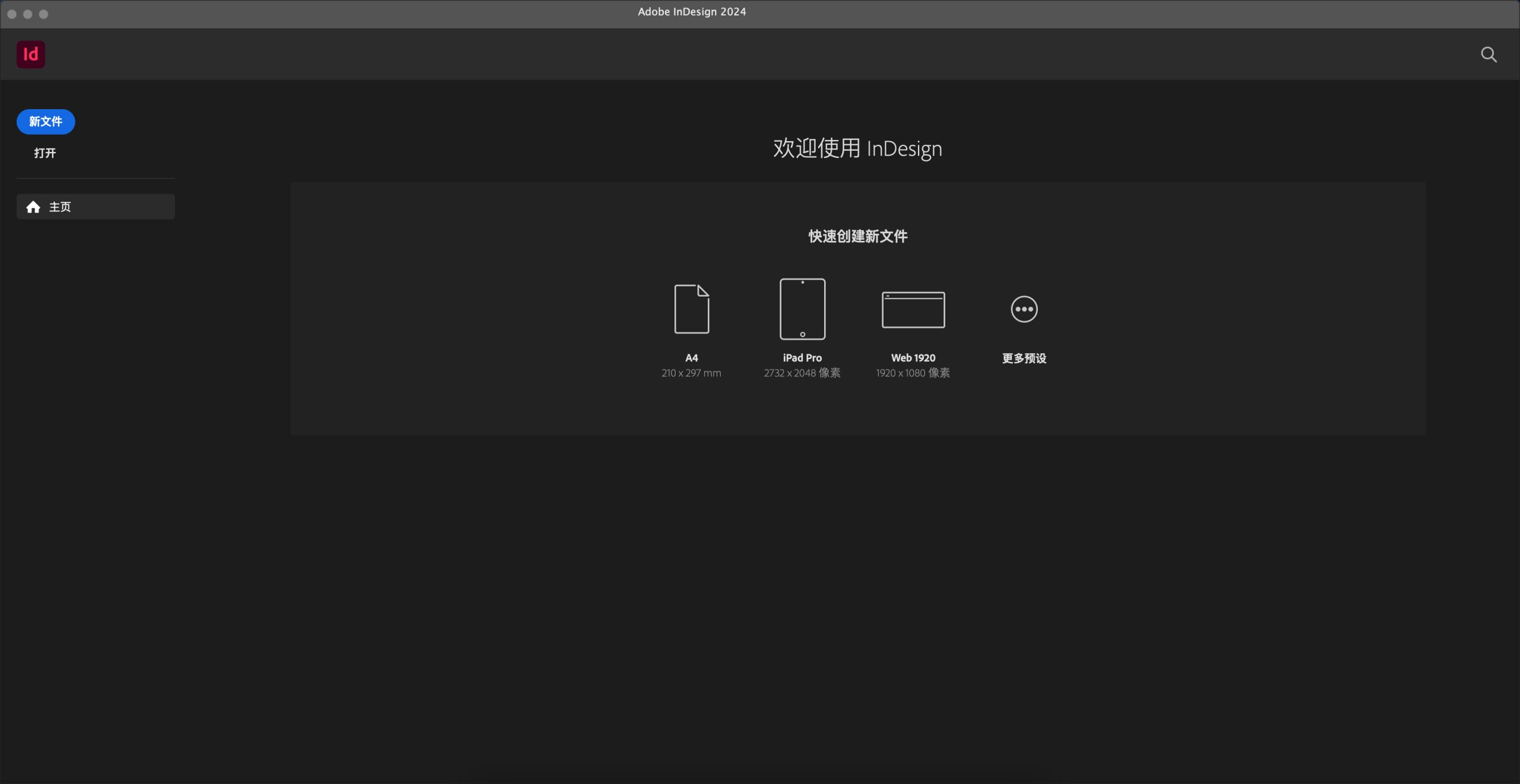
Task: Click the 1920 x 1080 像素 size text
Action: click(913, 373)
